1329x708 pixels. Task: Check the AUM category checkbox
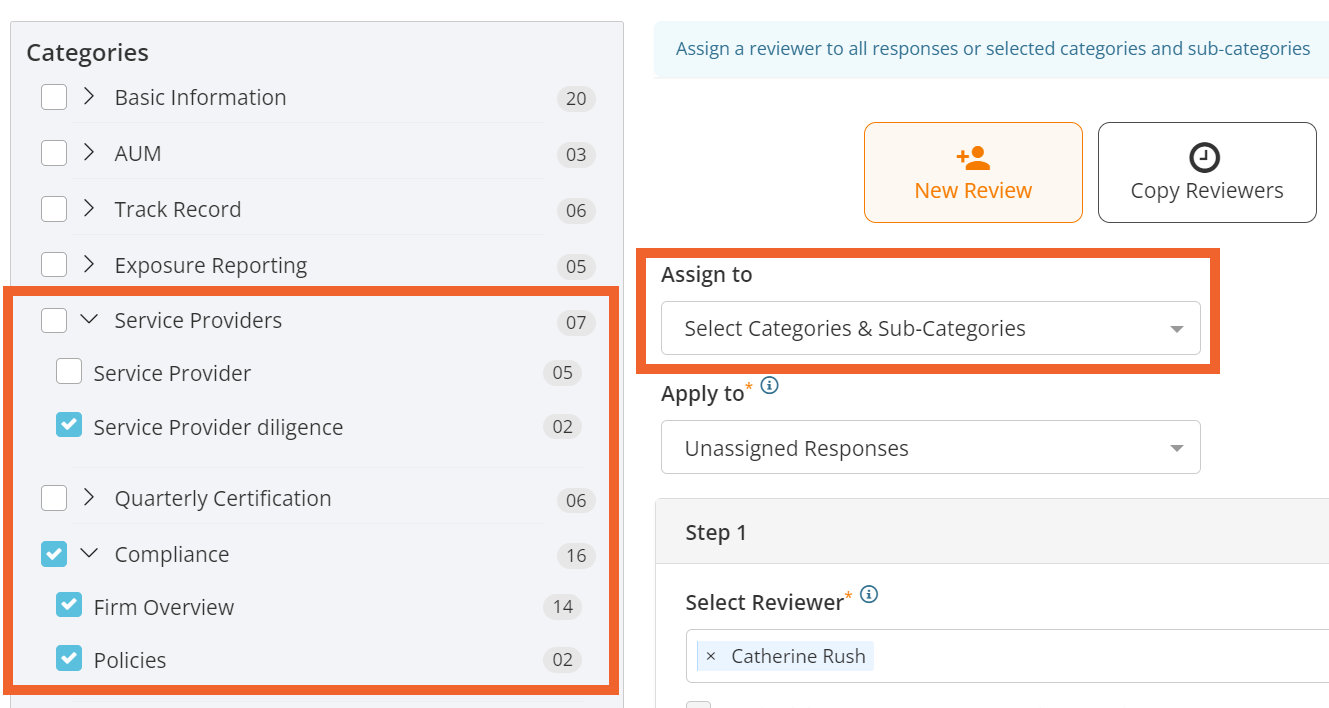coord(54,153)
